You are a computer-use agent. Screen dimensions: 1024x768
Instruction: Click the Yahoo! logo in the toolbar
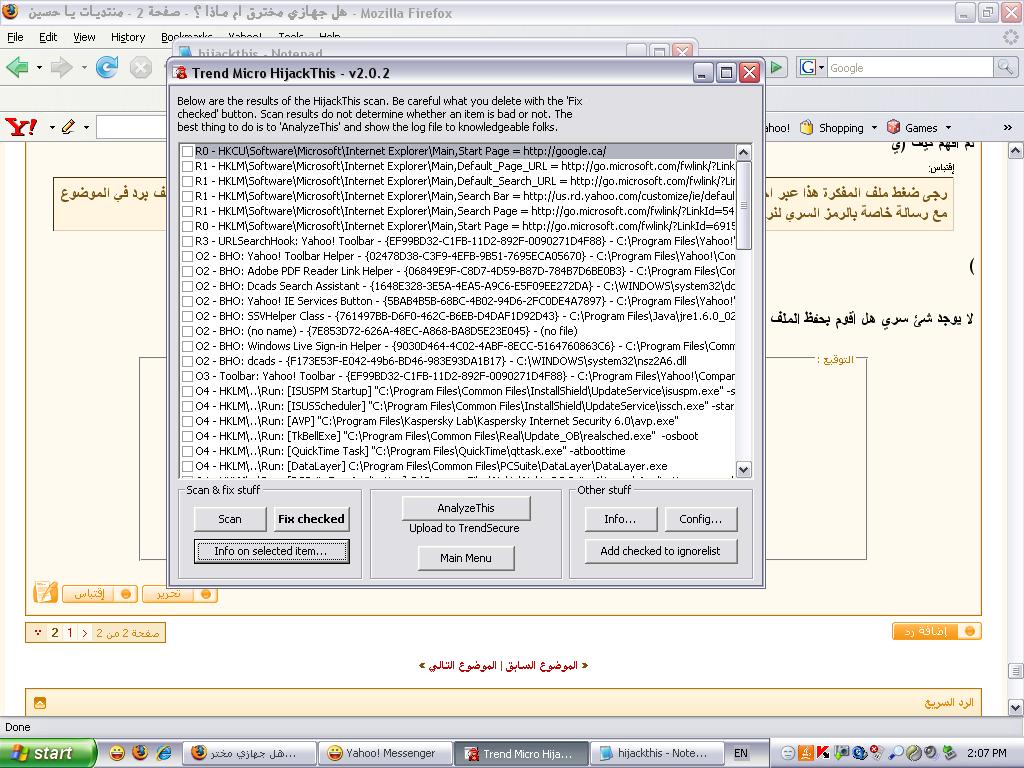point(20,127)
